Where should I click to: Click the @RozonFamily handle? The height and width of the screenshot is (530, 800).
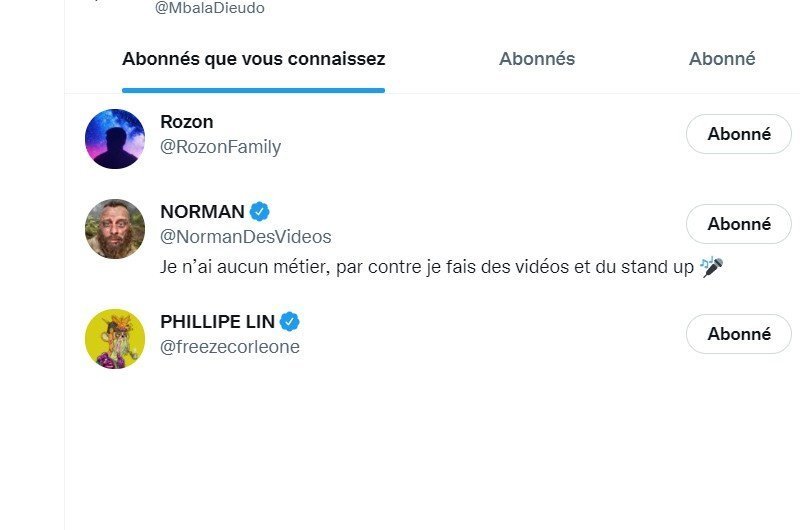tap(220, 147)
